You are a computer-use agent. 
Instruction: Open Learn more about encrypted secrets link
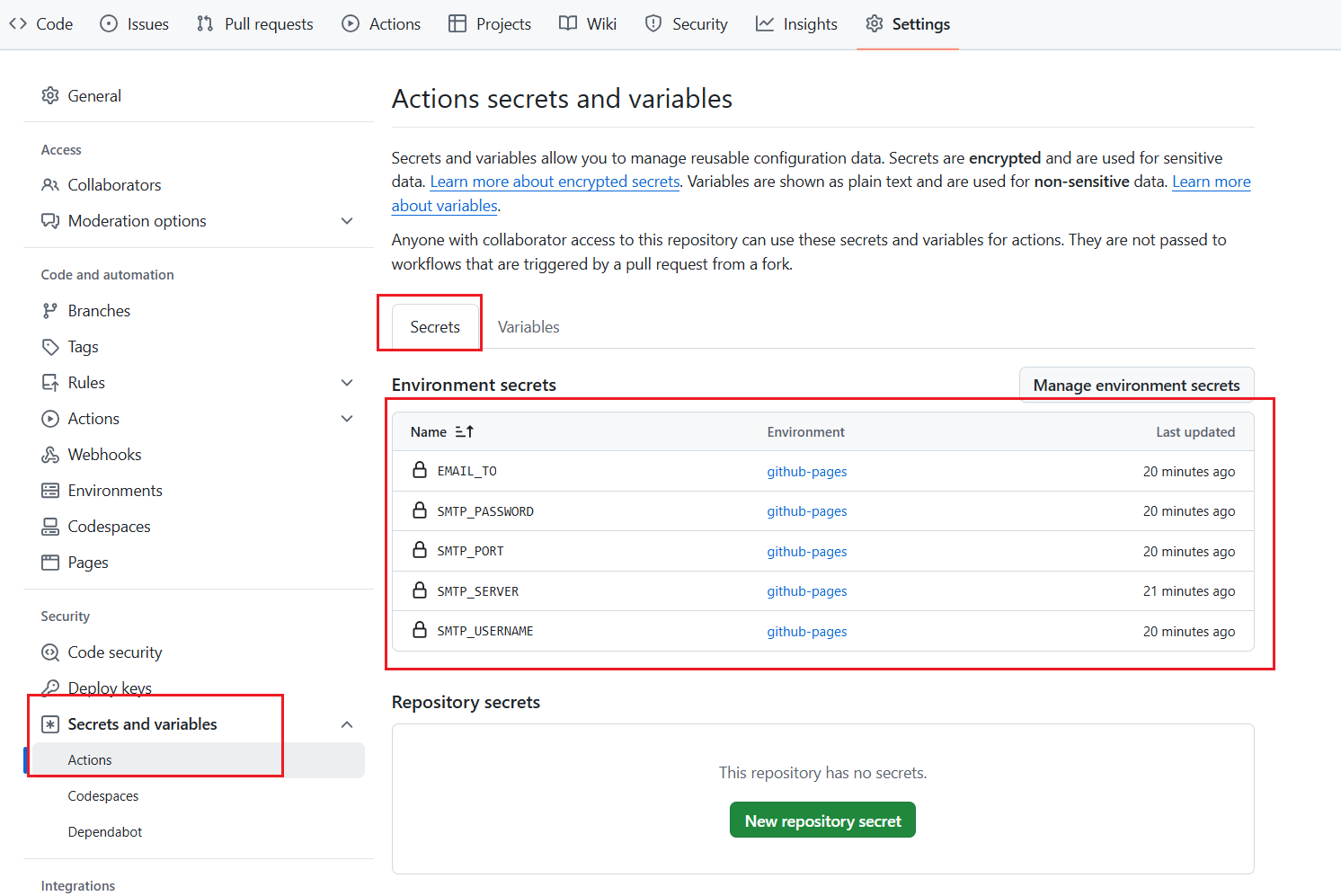click(x=555, y=182)
